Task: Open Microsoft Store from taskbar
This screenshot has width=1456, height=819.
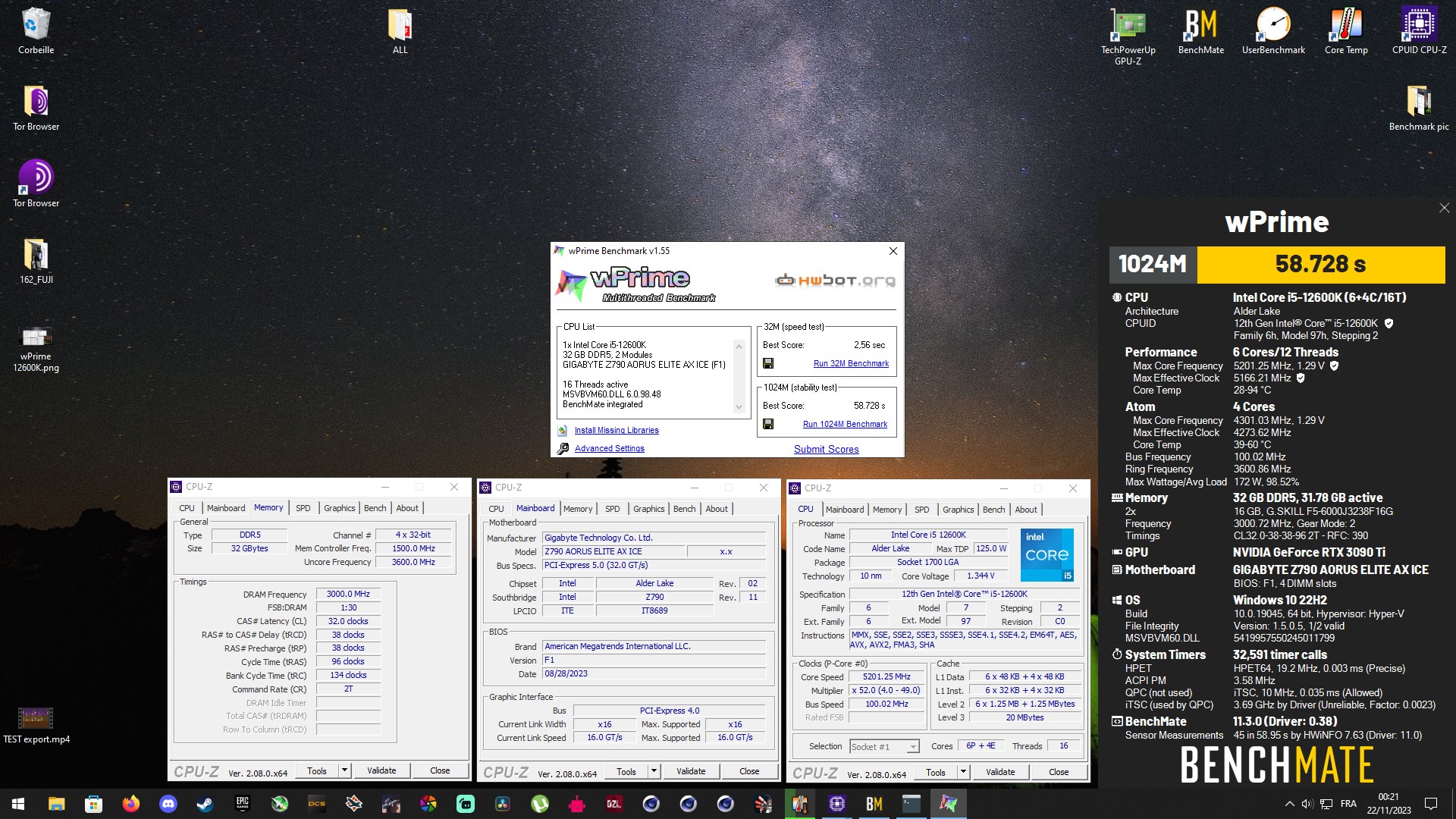Action: click(x=93, y=804)
